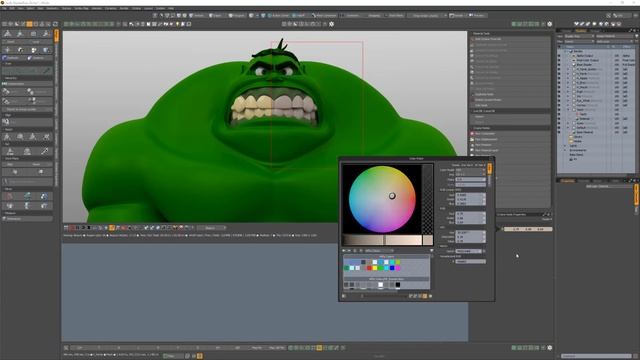Select the Bake Items row in the Shader Tree
640x360 pixels.
(576, 155)
